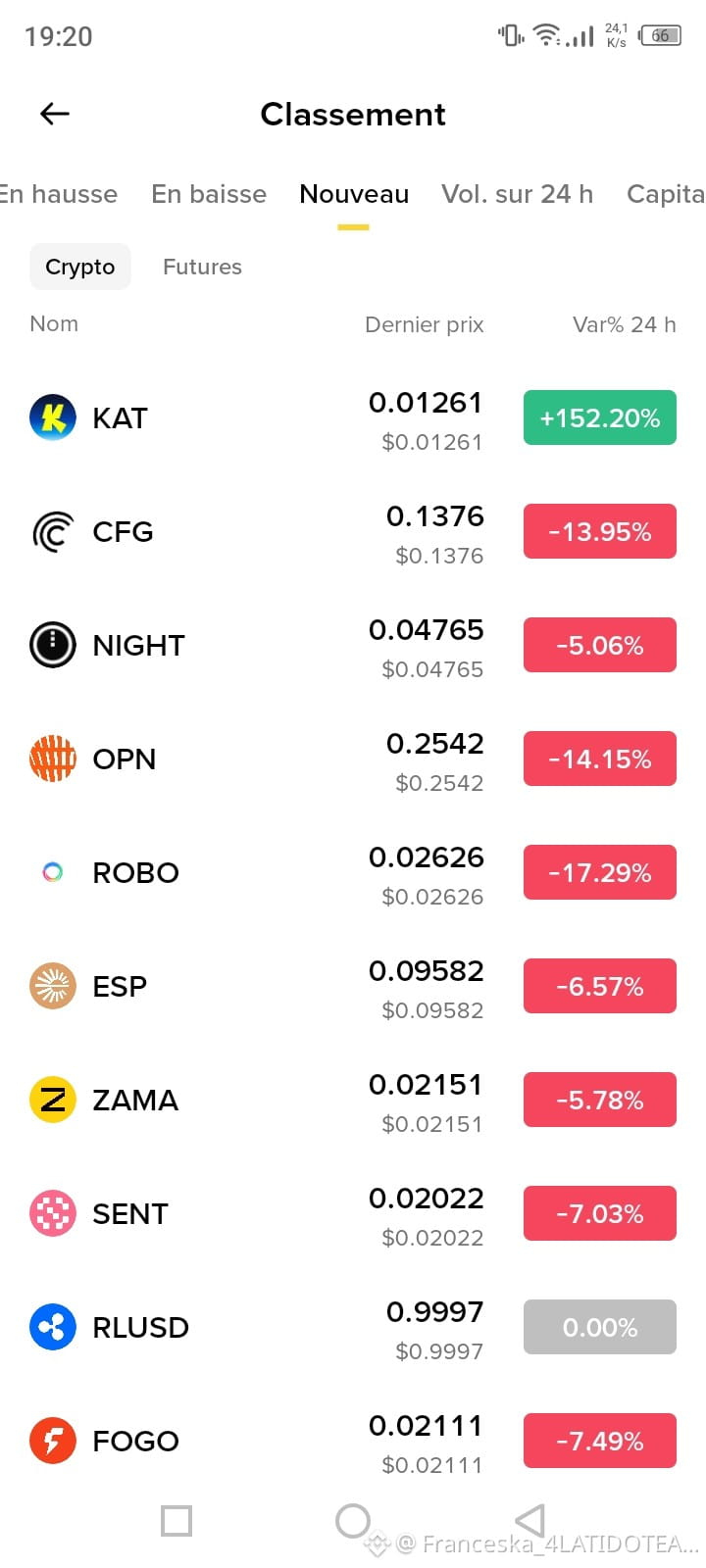This screenshot has height=1568, width=706.
Task: Tap the -17.29% change badge
Action: 600,872
